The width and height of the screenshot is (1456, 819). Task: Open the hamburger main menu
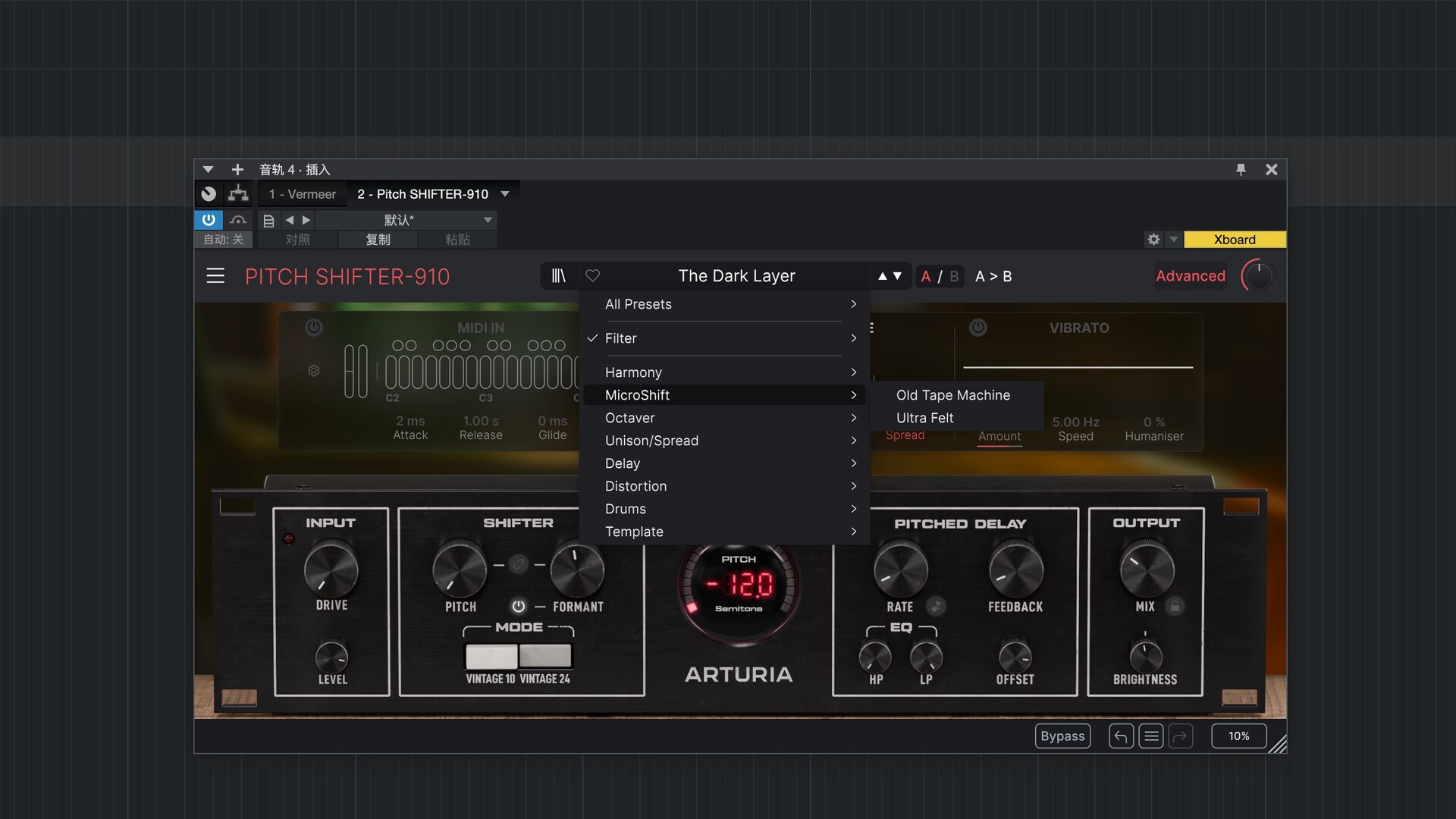[x=215, y=276]
